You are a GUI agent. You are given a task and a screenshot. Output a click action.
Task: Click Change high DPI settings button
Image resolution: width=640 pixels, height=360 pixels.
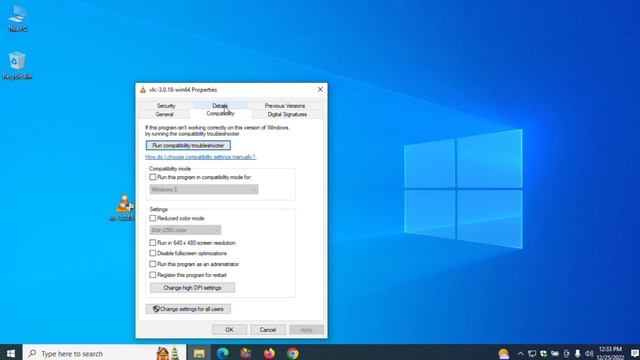click(x=192, y=288)
